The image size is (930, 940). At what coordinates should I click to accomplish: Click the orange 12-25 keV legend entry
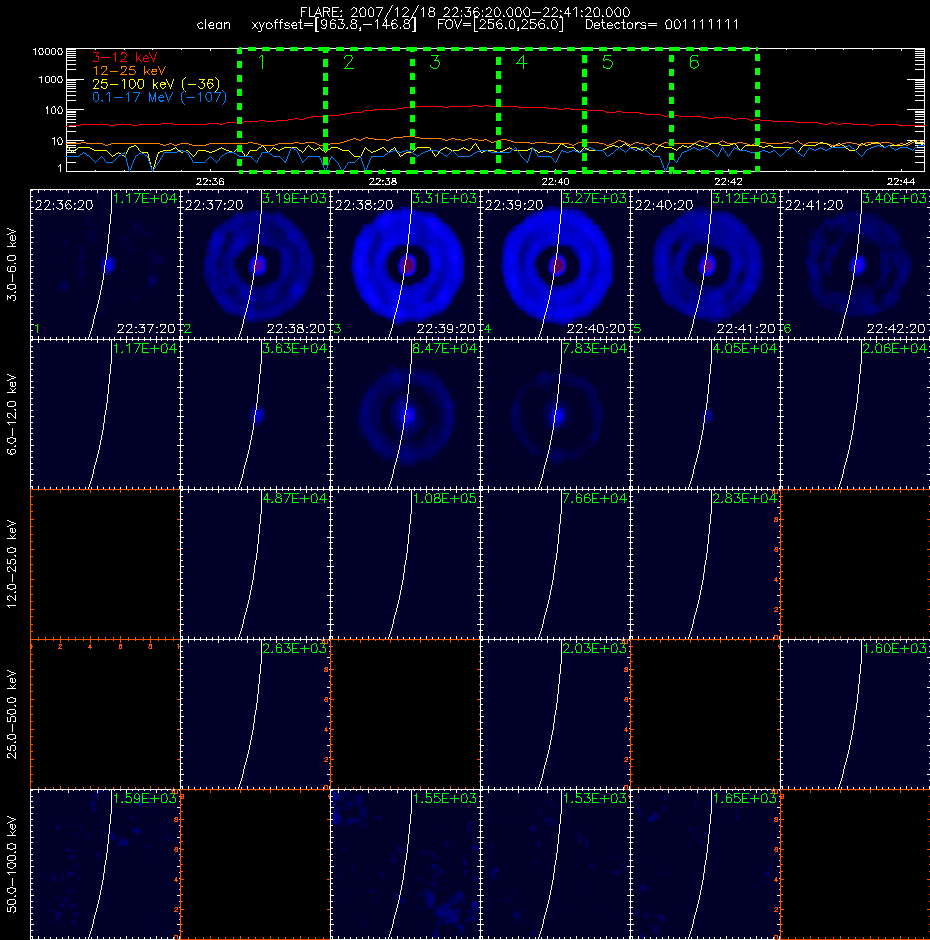pos(129,71)
